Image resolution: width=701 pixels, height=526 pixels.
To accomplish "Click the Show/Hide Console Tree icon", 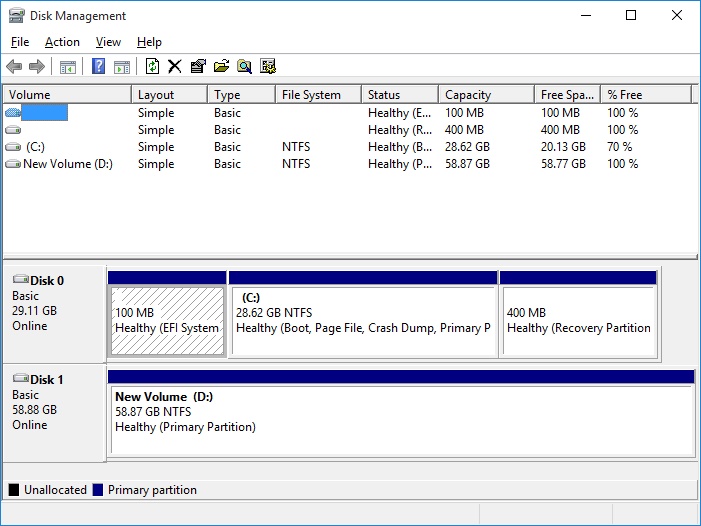I will pos(68,67).
